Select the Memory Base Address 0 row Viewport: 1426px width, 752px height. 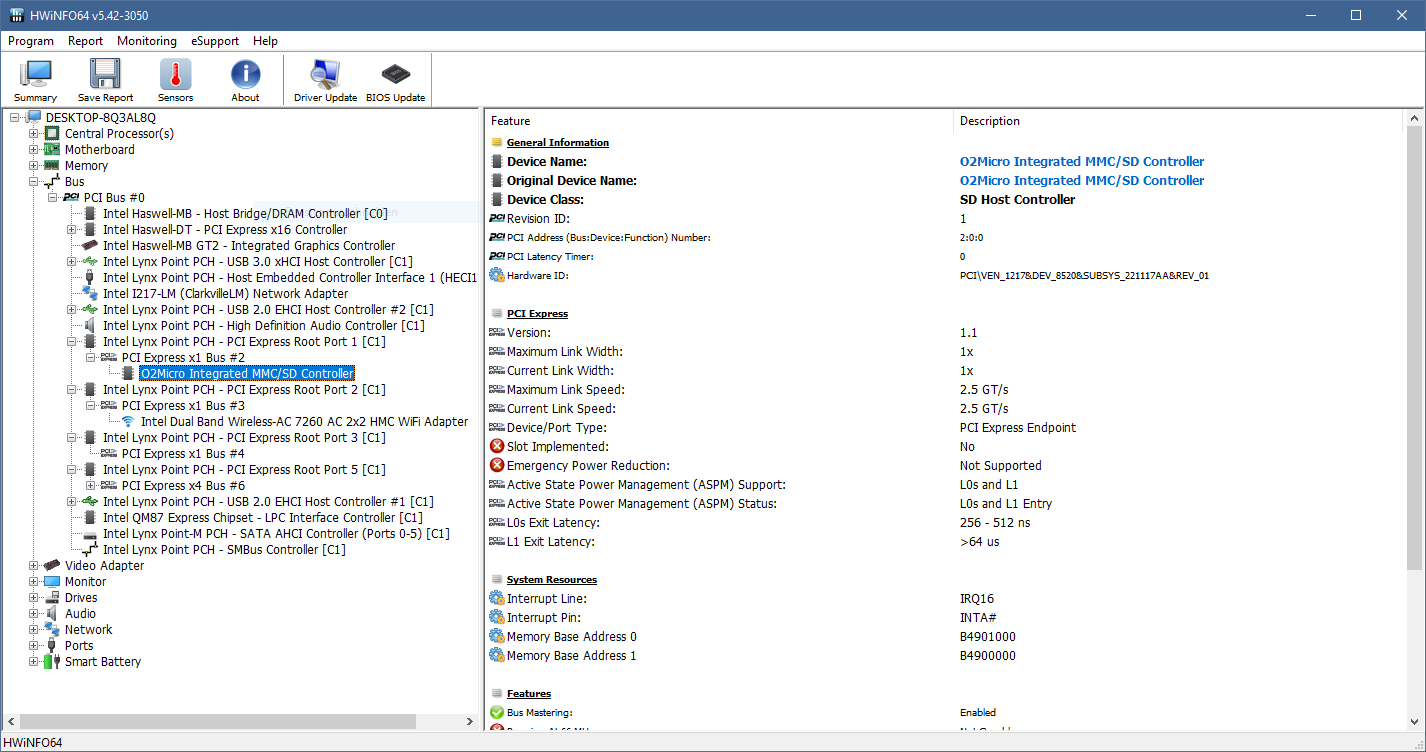pyautogui.click(x=945, y=637)
